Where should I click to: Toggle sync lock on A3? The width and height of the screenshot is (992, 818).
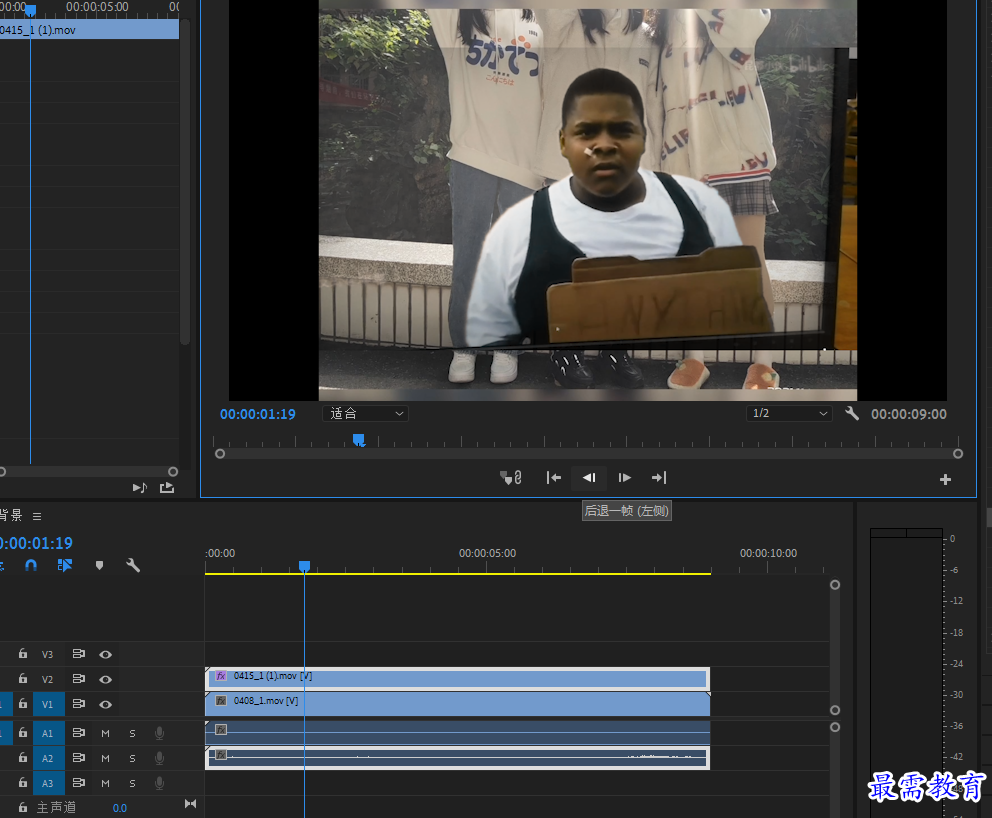click(x=78, y=783)
